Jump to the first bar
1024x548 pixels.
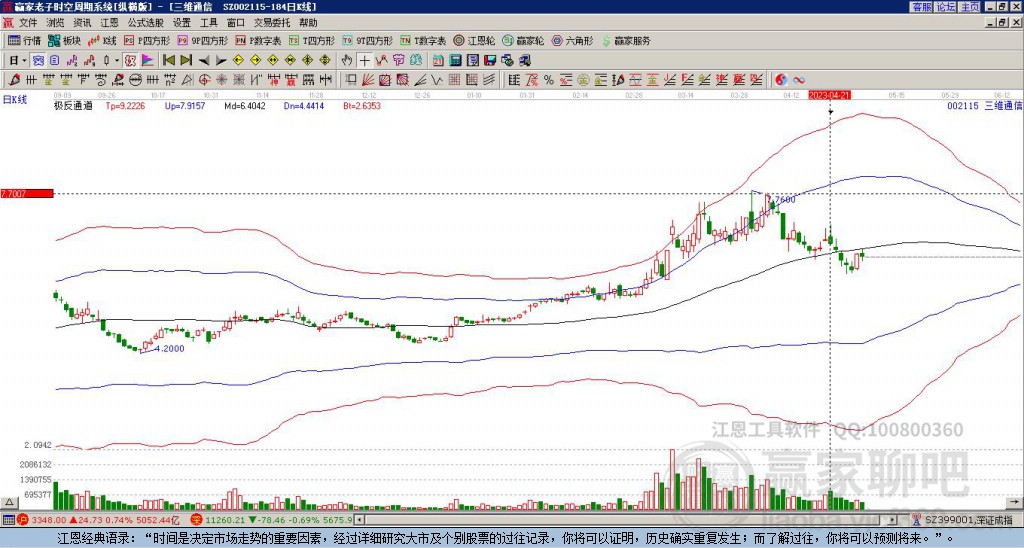(x=168, y=60)
